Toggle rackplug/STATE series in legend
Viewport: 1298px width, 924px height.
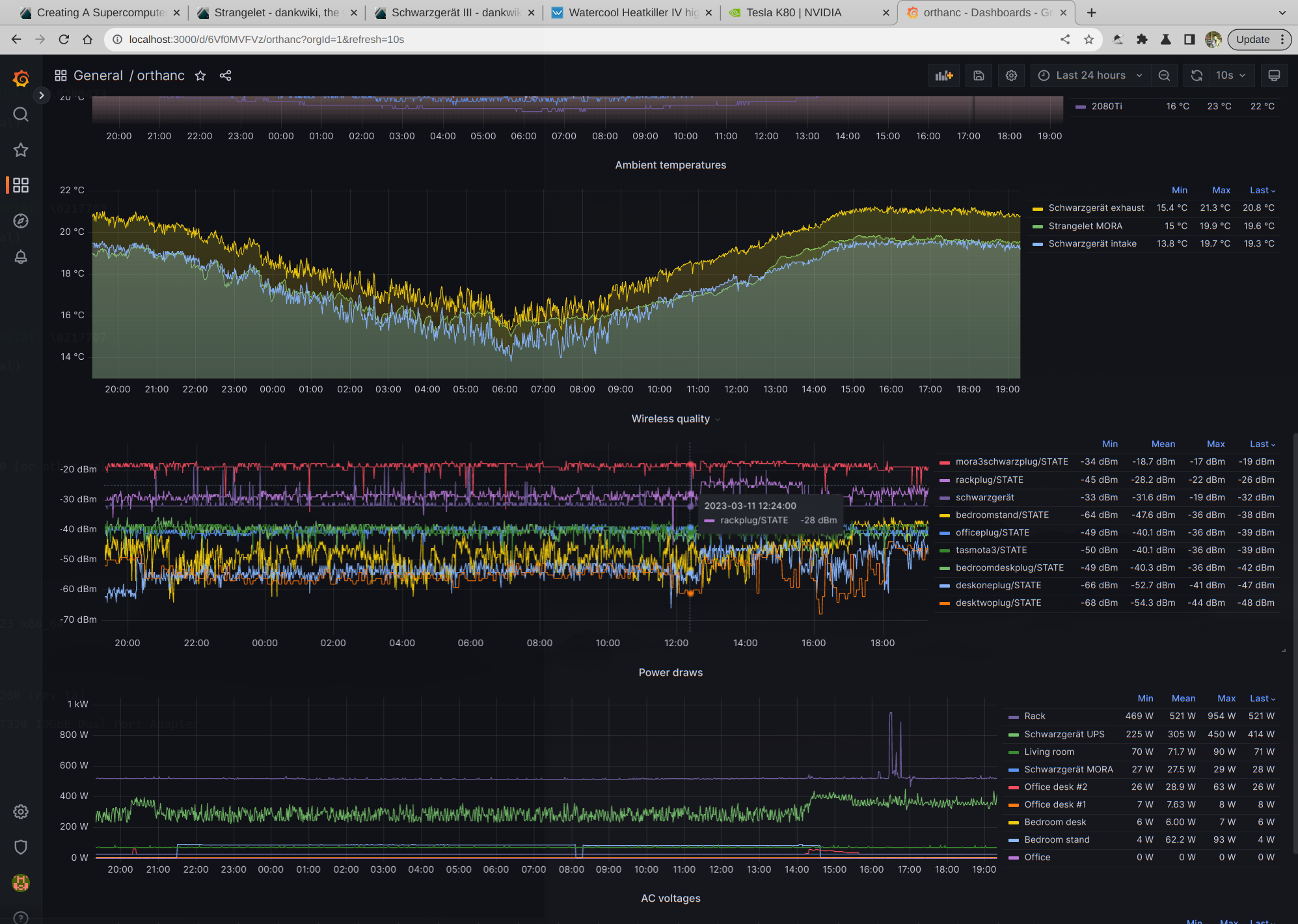click(989, 480)
